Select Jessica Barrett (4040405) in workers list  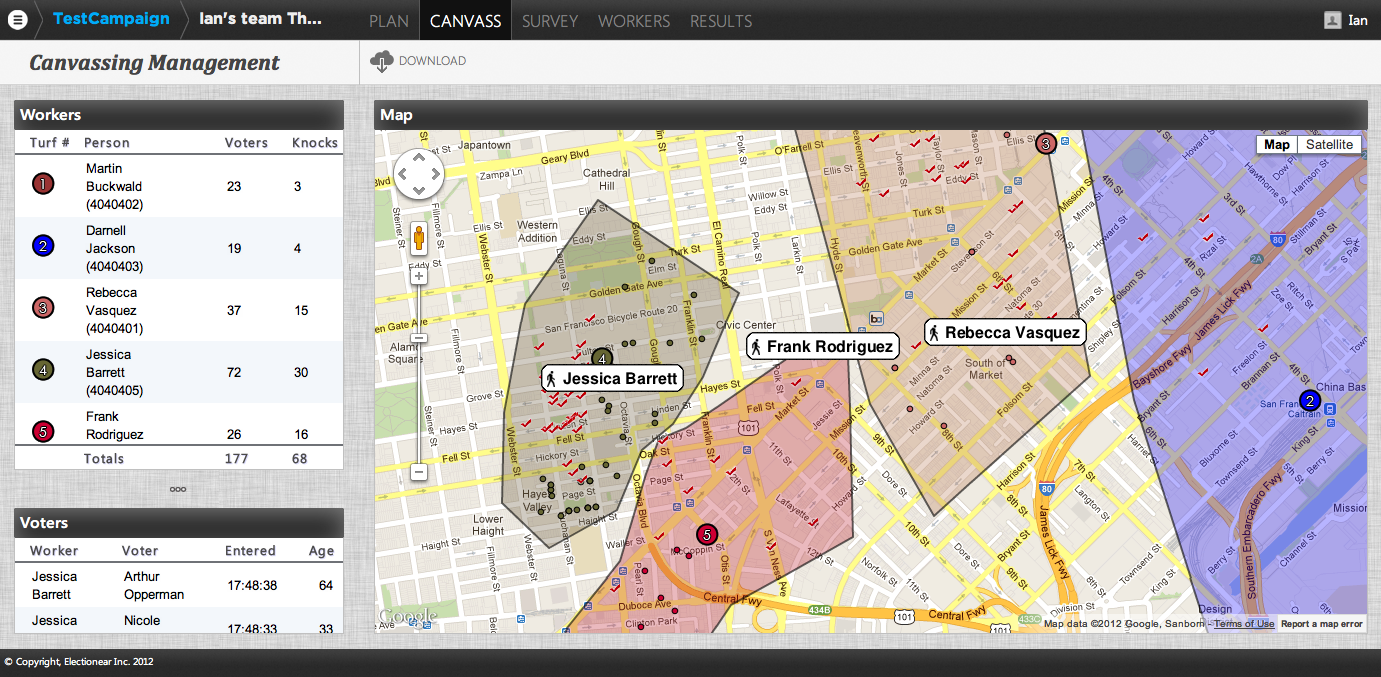click(114, 372)
